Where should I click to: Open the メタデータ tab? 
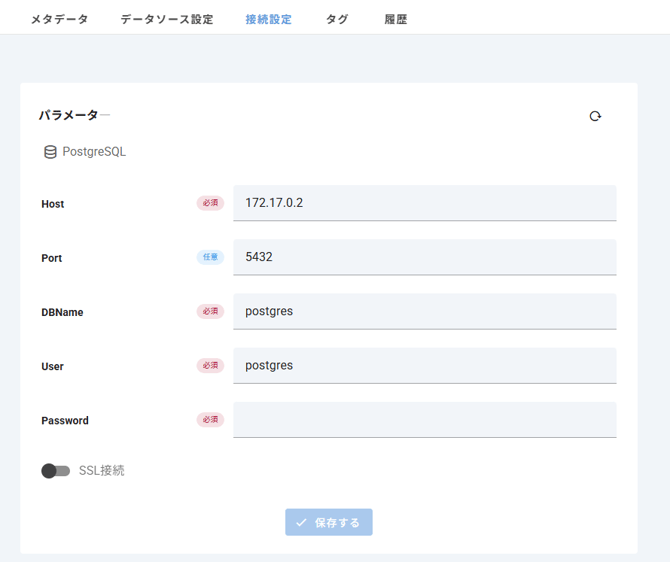point(59,19)
